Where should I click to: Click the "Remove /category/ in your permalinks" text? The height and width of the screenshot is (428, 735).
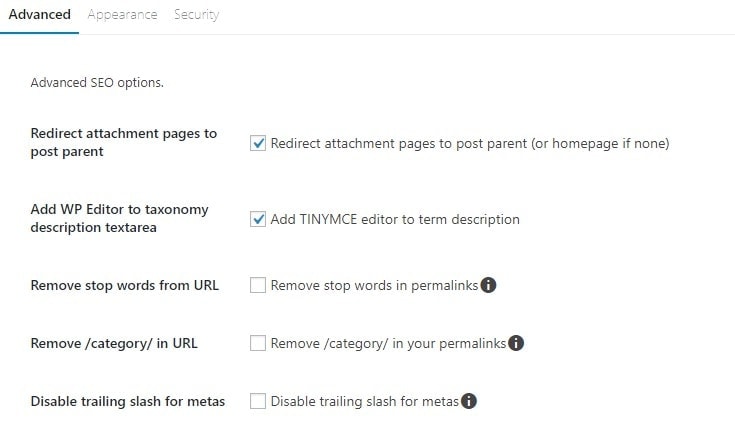tap(388, 343)
